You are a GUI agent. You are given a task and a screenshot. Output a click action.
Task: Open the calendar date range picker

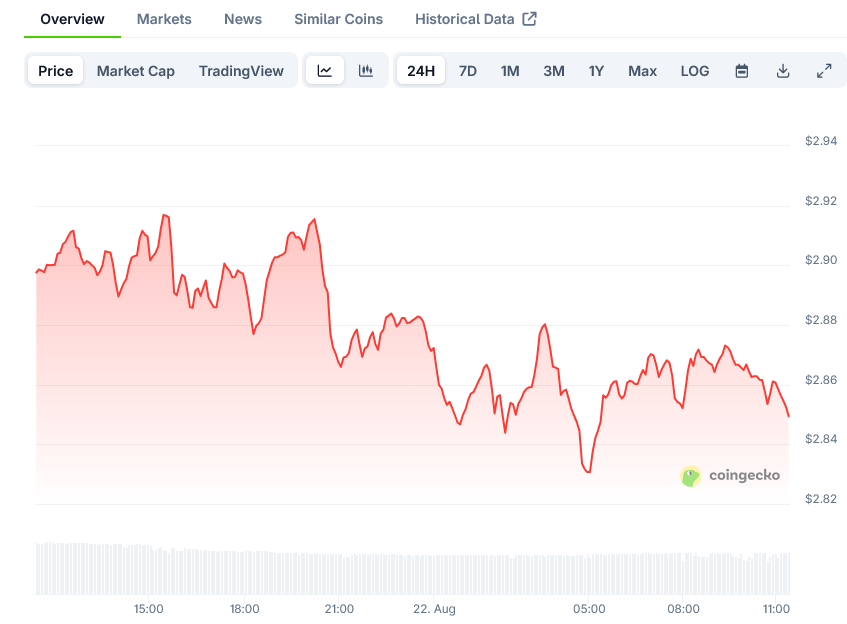click(x=742, y=71)
